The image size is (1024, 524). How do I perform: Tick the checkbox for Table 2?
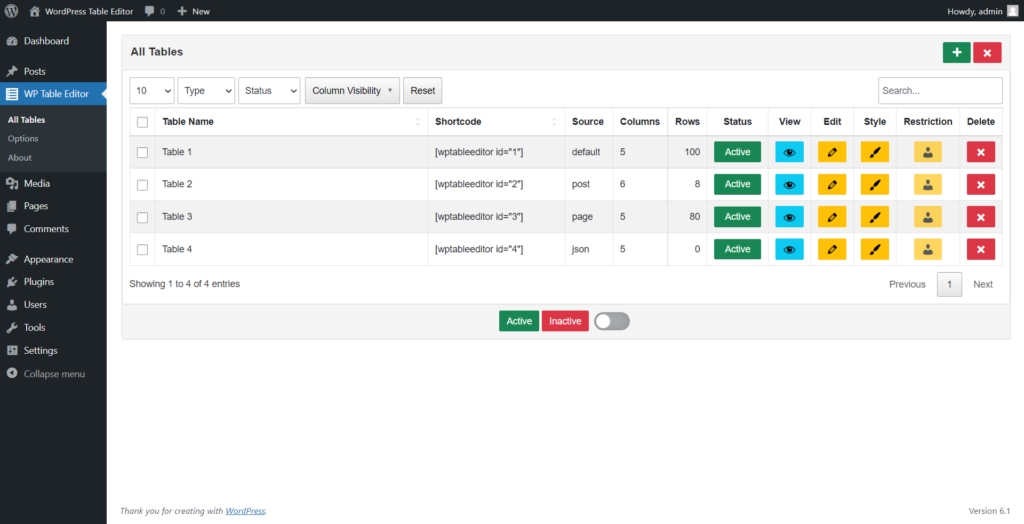click(142, 185)
